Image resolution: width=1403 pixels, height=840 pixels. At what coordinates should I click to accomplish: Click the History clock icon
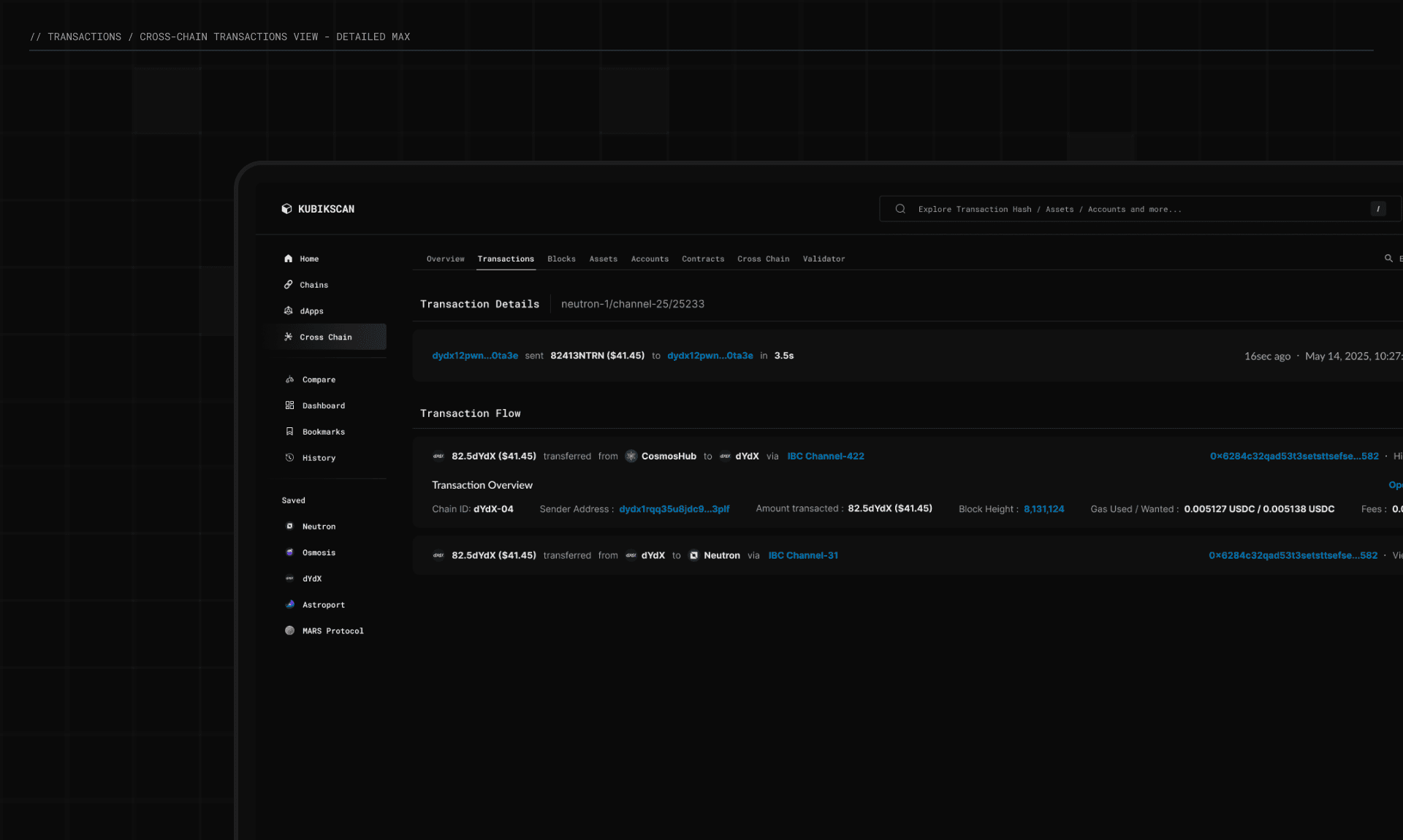click(290, 458)
